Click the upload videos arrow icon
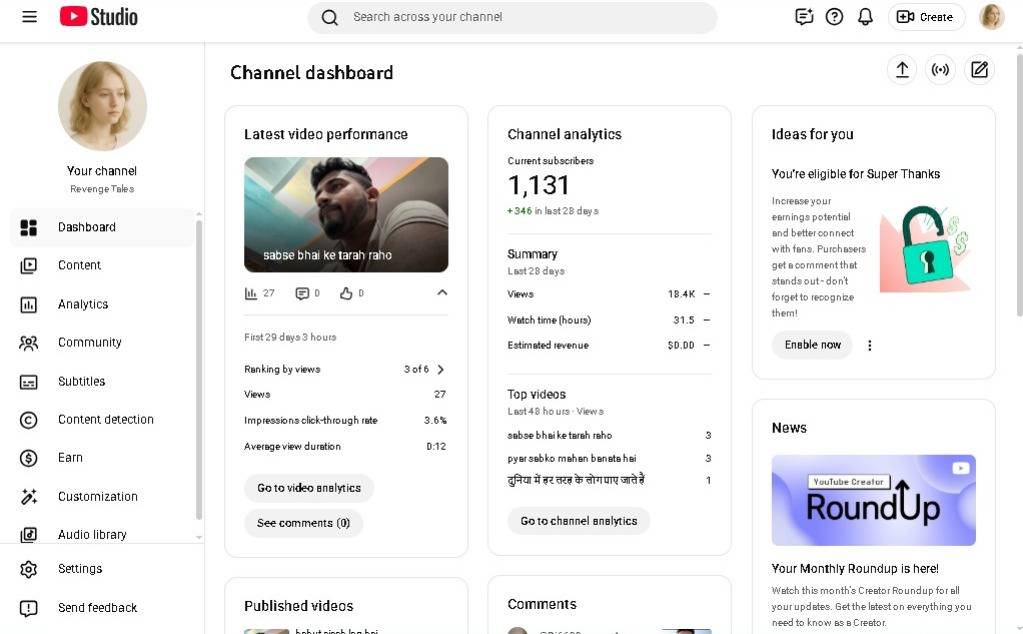 coord(901,70)
